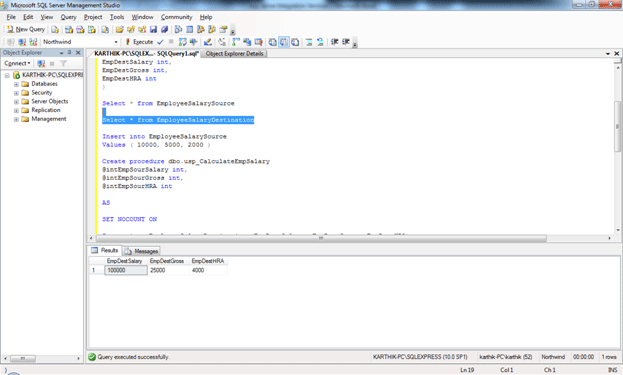Open the Help menu
The width and height of the screenshot is (623, 375).
(x=206, y=17)
